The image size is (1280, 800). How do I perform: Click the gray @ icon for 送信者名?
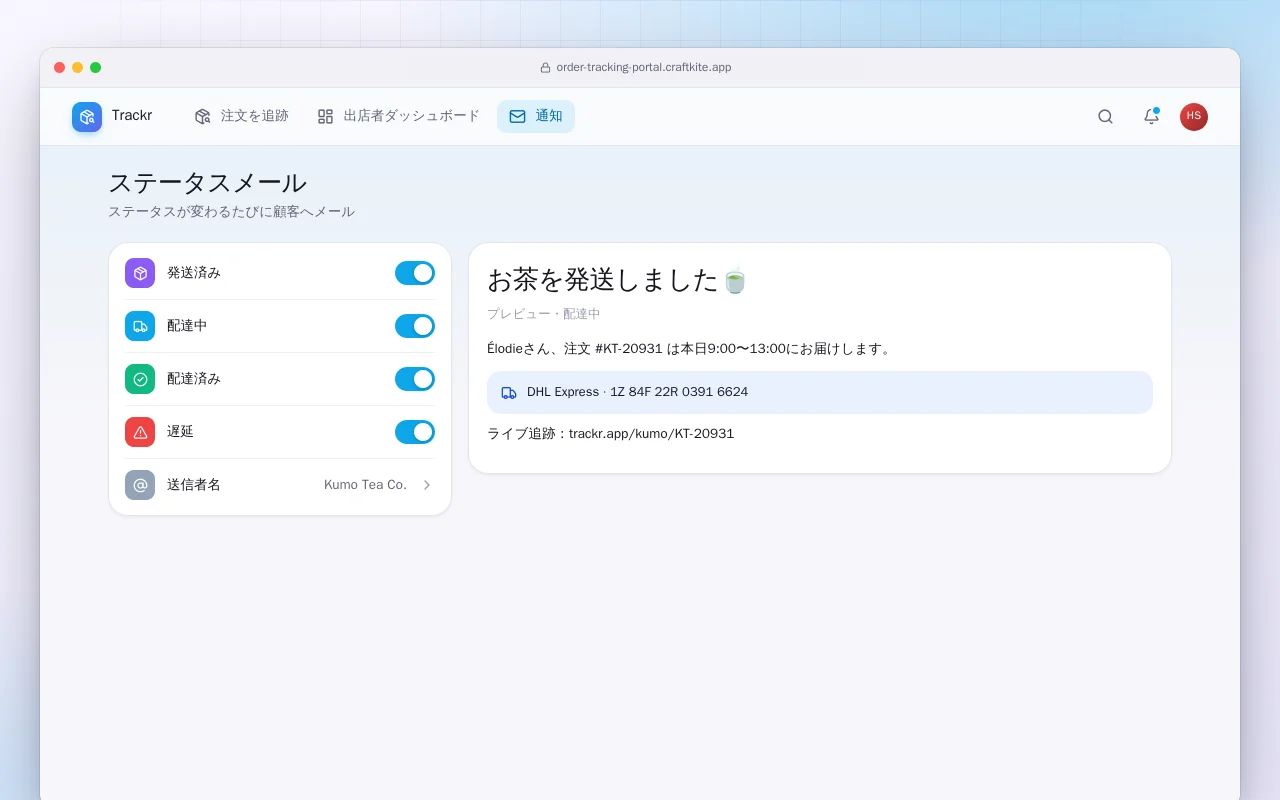(140, 485)
